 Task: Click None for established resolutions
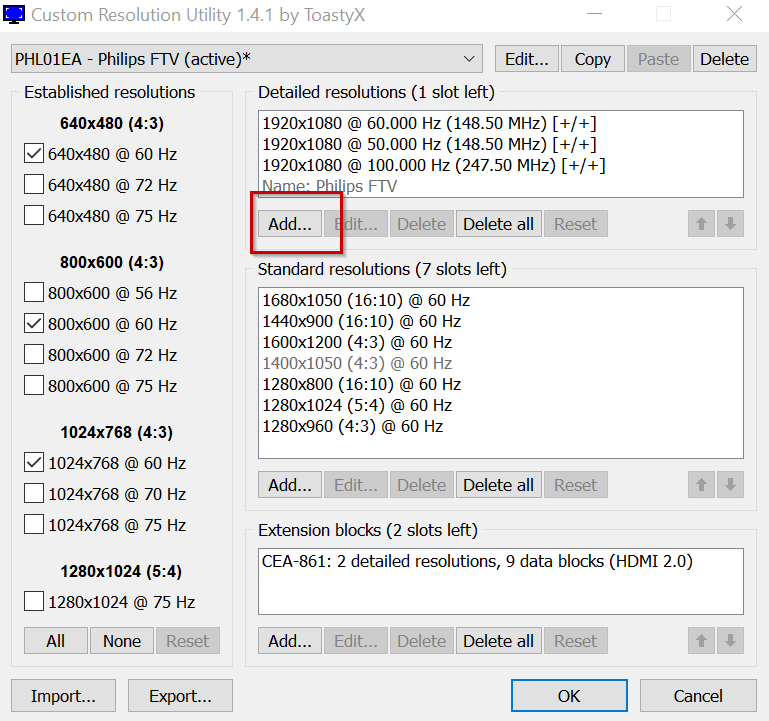(x=122, y=641)
